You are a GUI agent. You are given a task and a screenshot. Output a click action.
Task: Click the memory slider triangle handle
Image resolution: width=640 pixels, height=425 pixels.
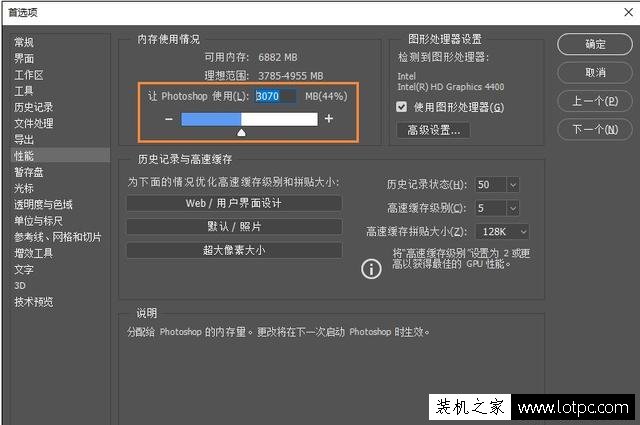[241, 133]
